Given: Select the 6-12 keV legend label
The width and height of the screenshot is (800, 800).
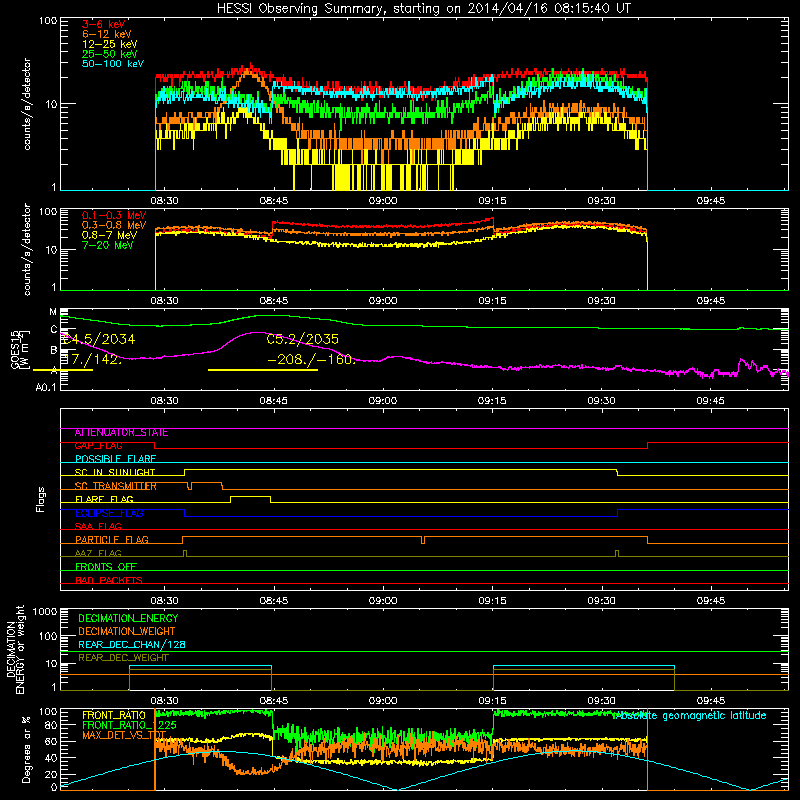Looking at the screenshot, I should coord(106,34).
